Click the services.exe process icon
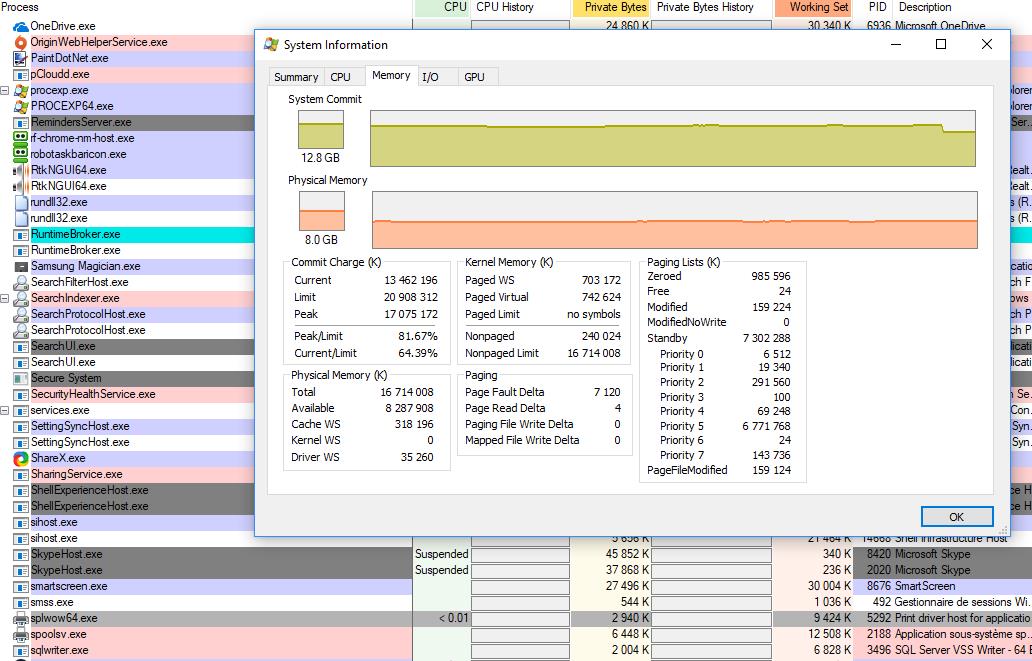The width and height of the screenshot is (1032, 661). [x=21, y=410]
